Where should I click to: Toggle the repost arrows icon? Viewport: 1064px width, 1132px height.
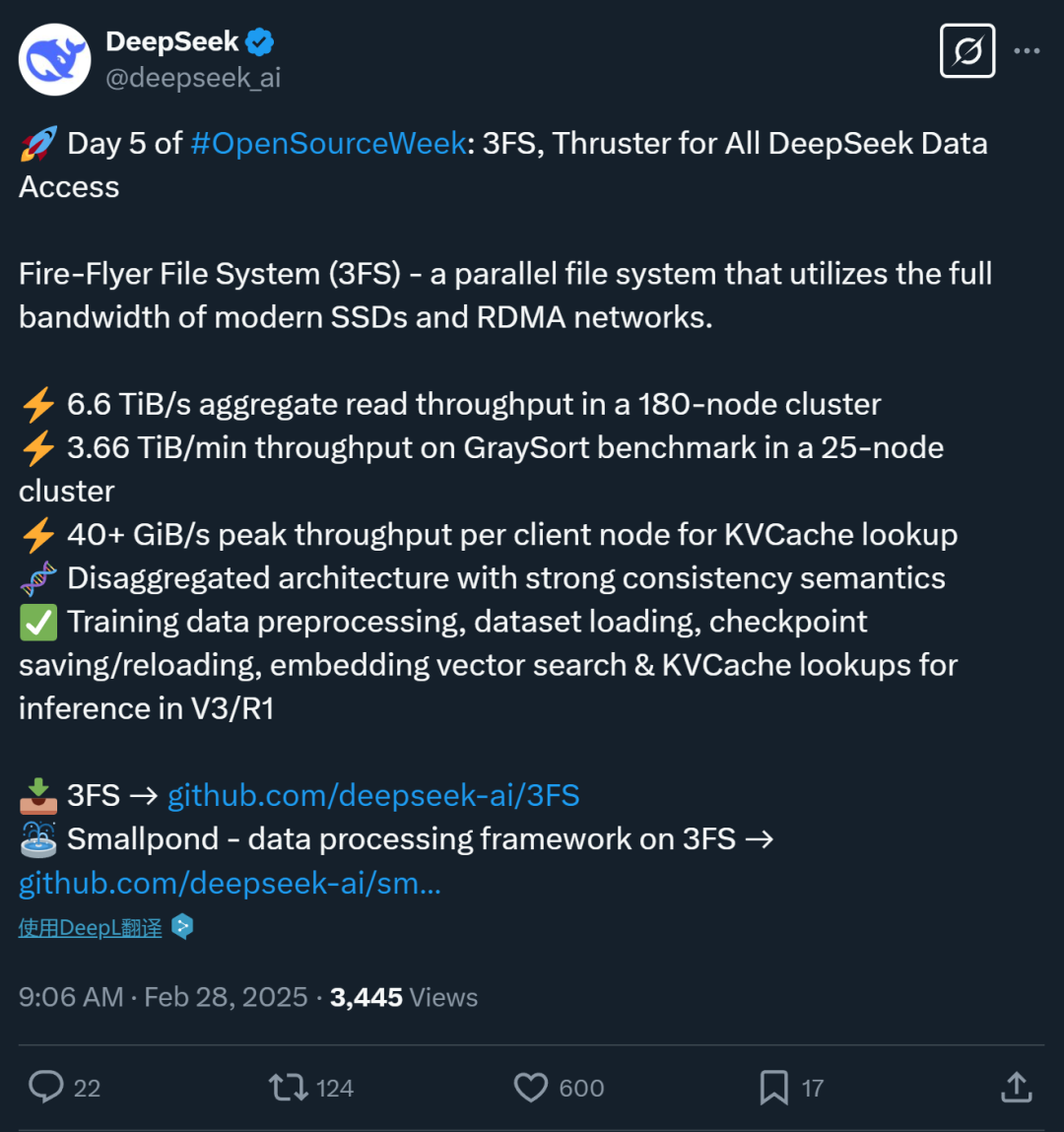(x=289, y=1088)
